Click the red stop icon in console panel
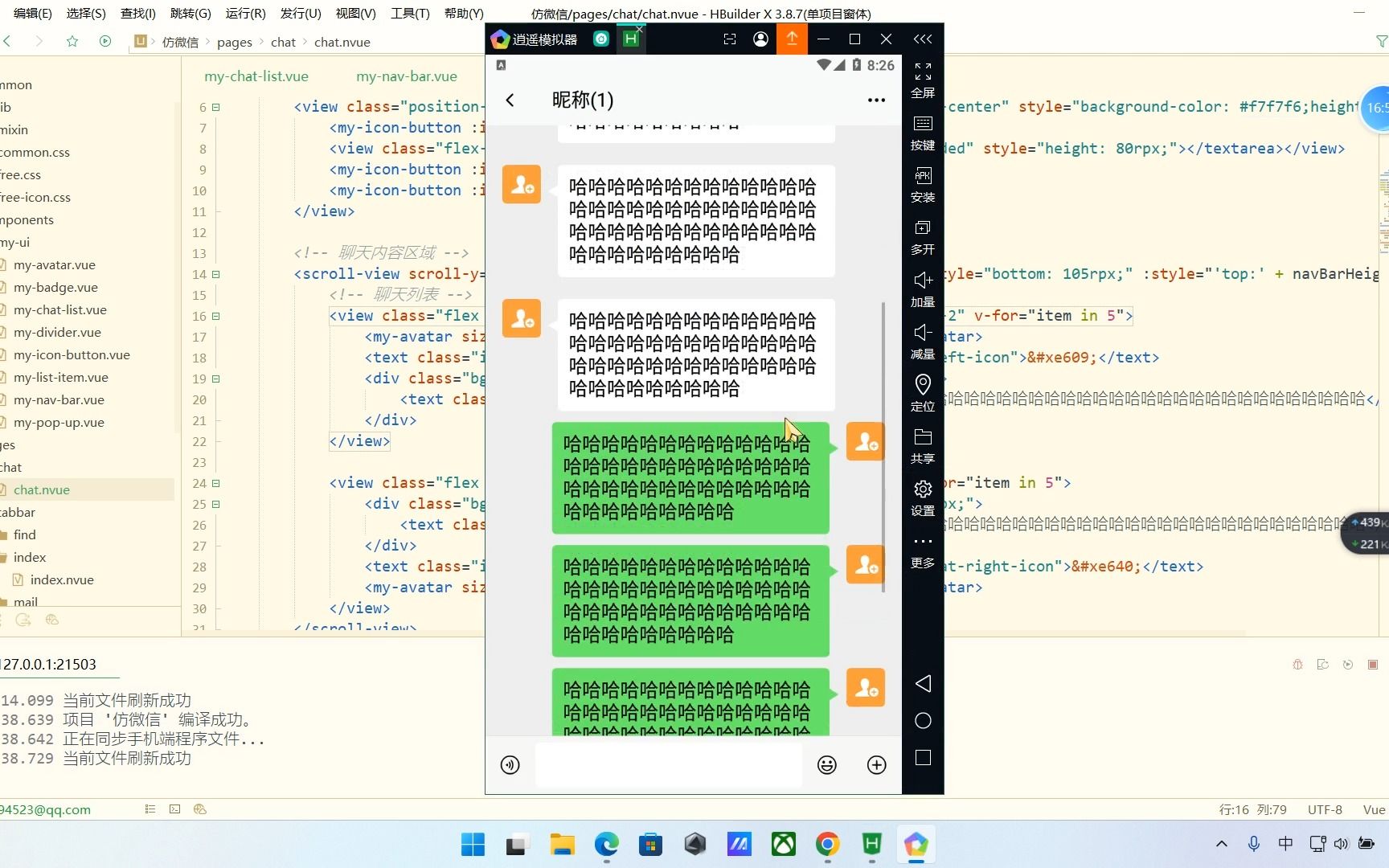This screenshot has height=868, width=1389. [x=1373, y=664]
